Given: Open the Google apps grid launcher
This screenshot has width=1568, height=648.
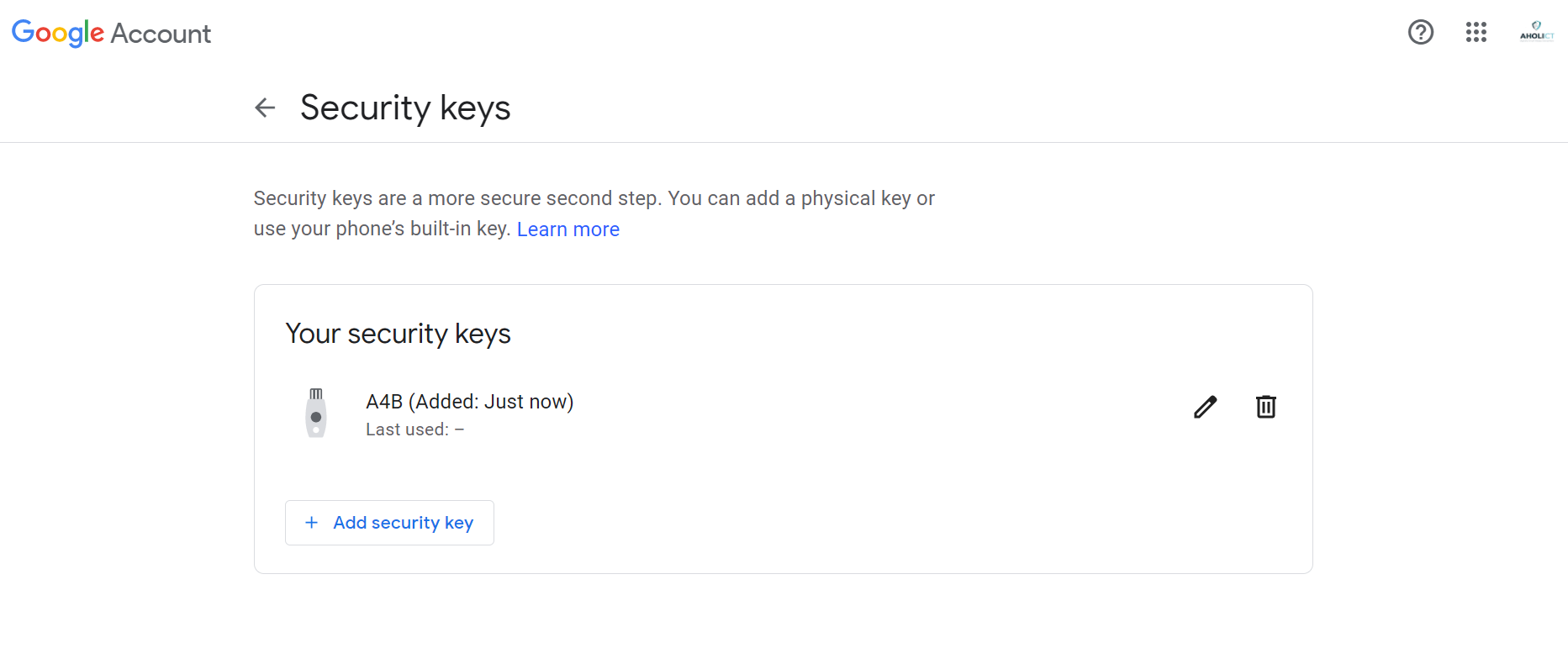Looking at the screenshot, I should point(1476,32).
